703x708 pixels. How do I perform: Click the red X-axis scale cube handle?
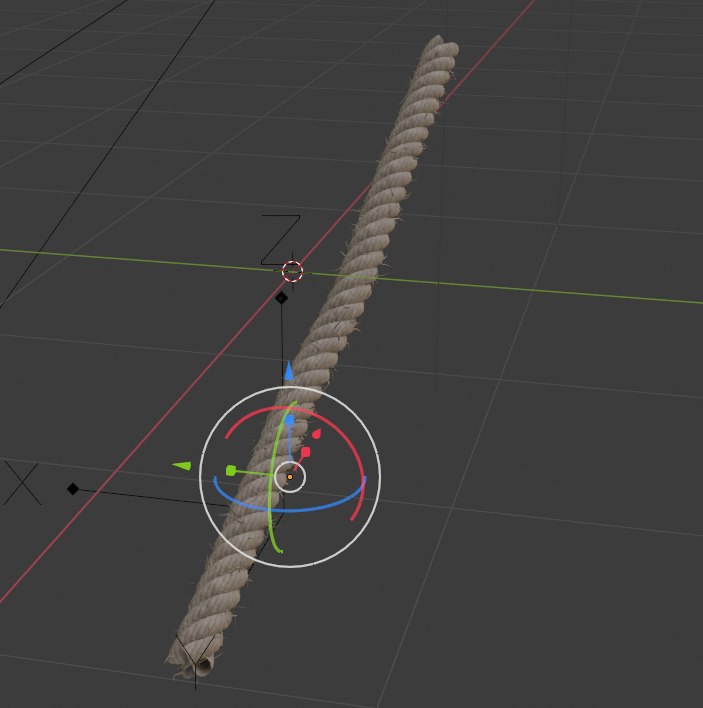[x=306, y=452]
